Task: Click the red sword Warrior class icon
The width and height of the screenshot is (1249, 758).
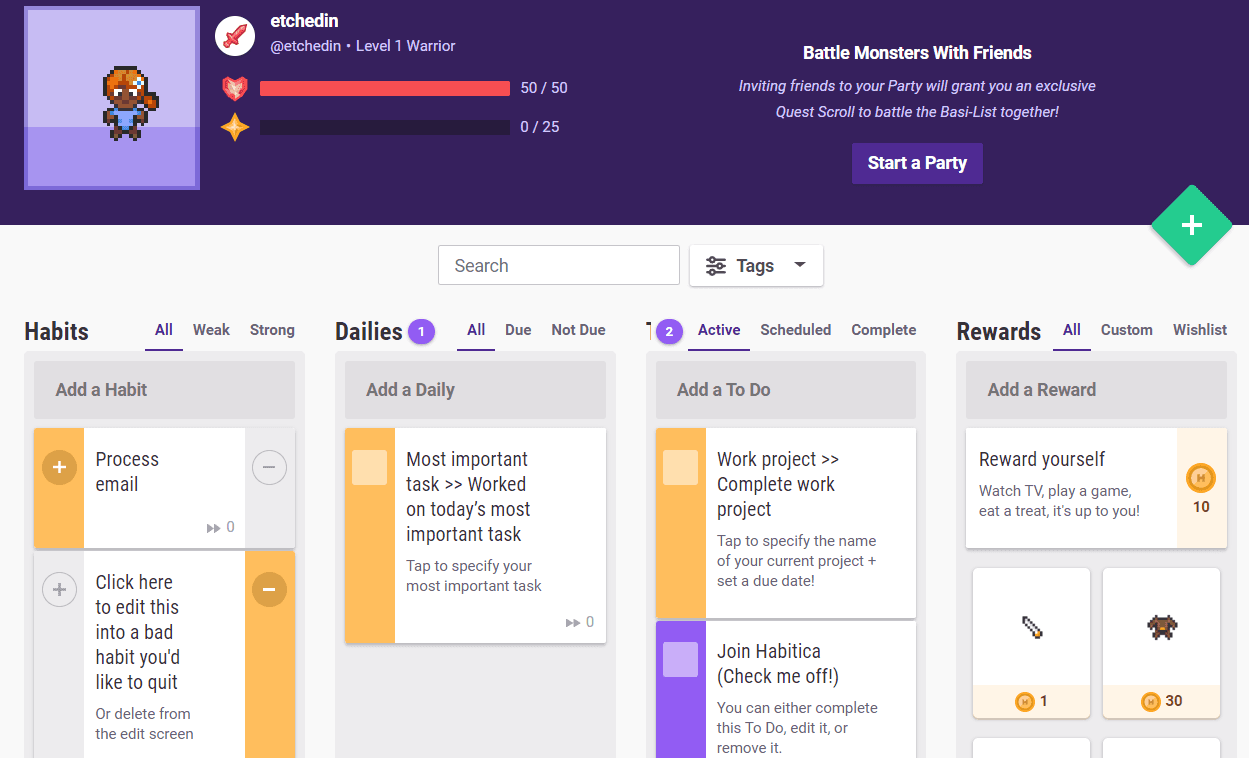Action: click(235, 36)
